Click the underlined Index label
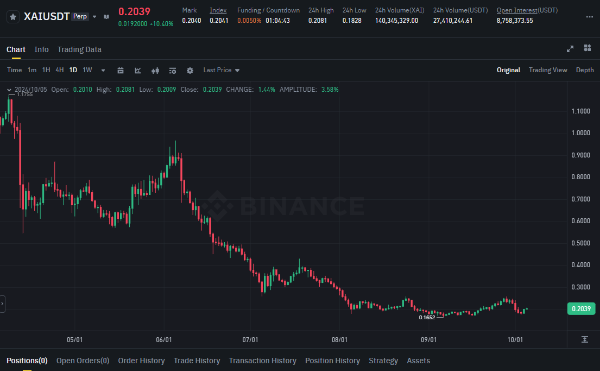Image resolution: width=600 pixels, height=371 pixels. [x=218, y=10]
